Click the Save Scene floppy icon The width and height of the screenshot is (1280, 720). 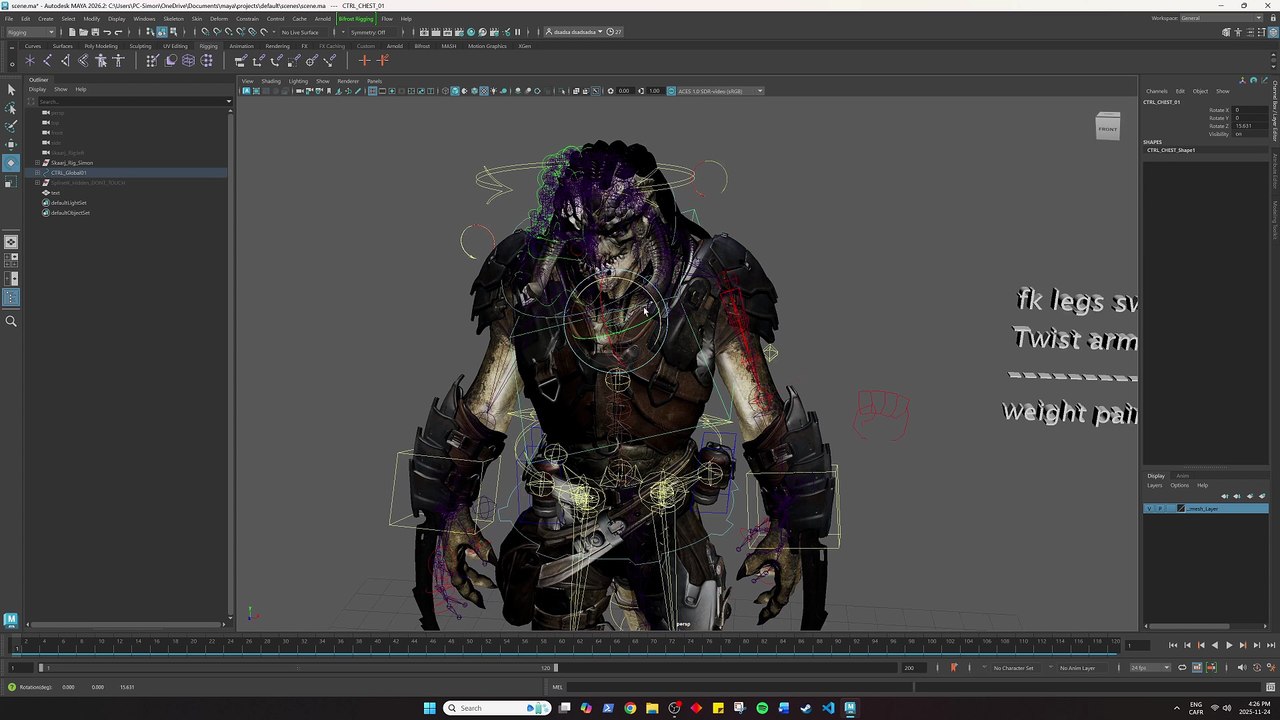click(x=94, y=32)
